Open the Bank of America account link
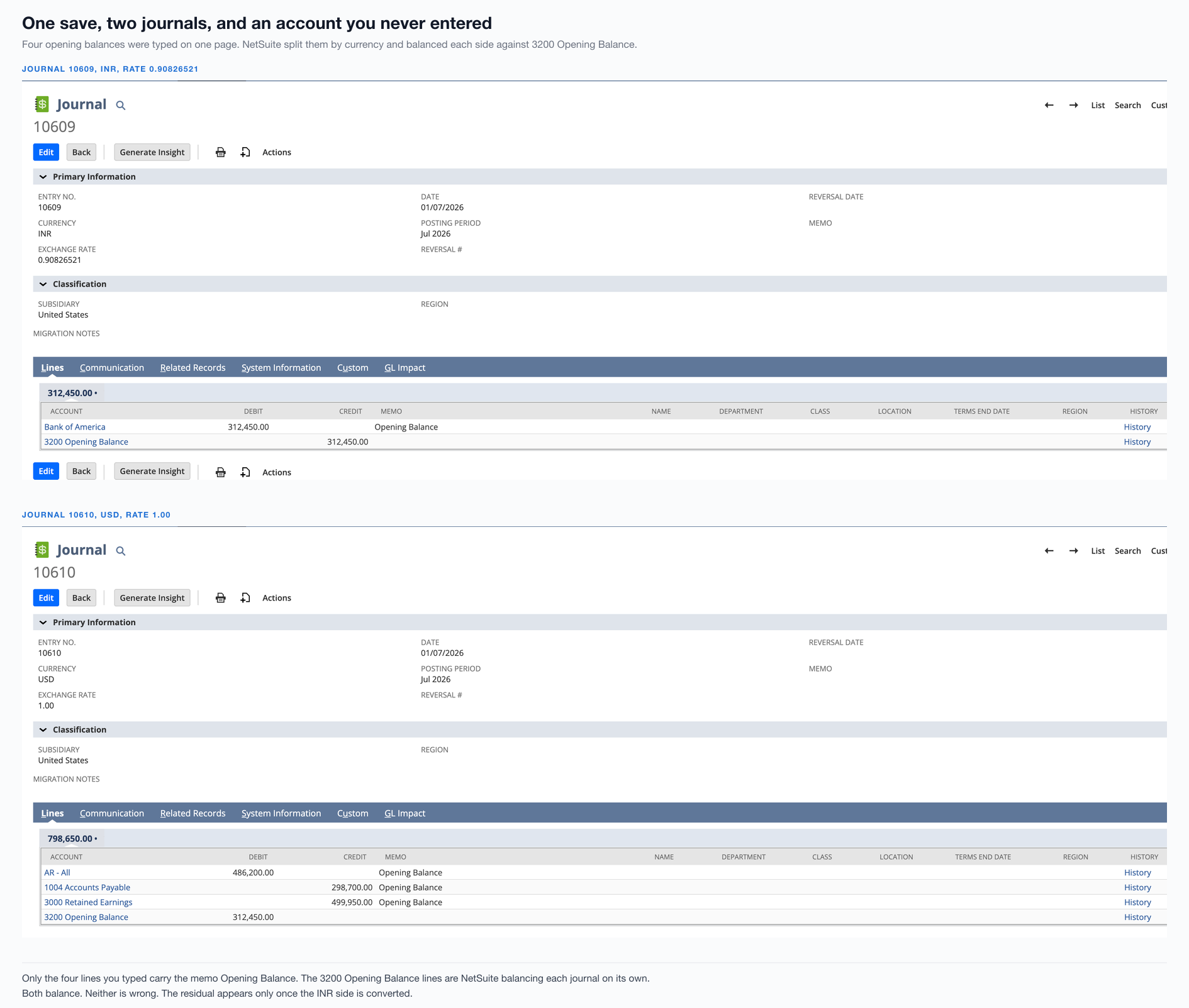Viewport: 1189px width, 1008px height. click(x=75, y=427)
